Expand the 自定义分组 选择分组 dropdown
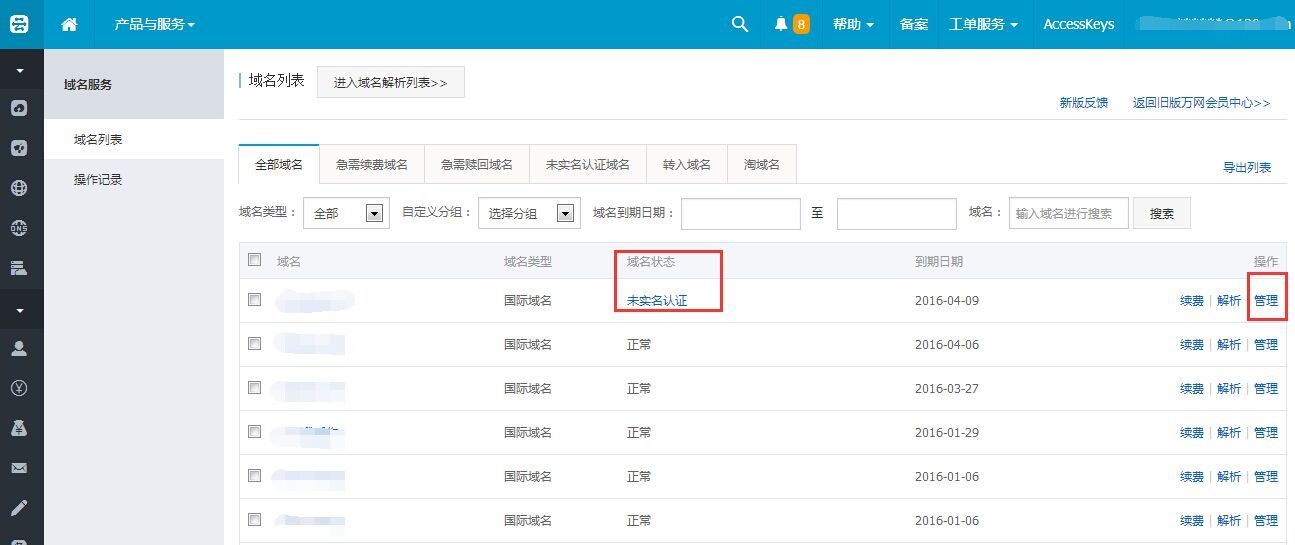 (529, 213)
